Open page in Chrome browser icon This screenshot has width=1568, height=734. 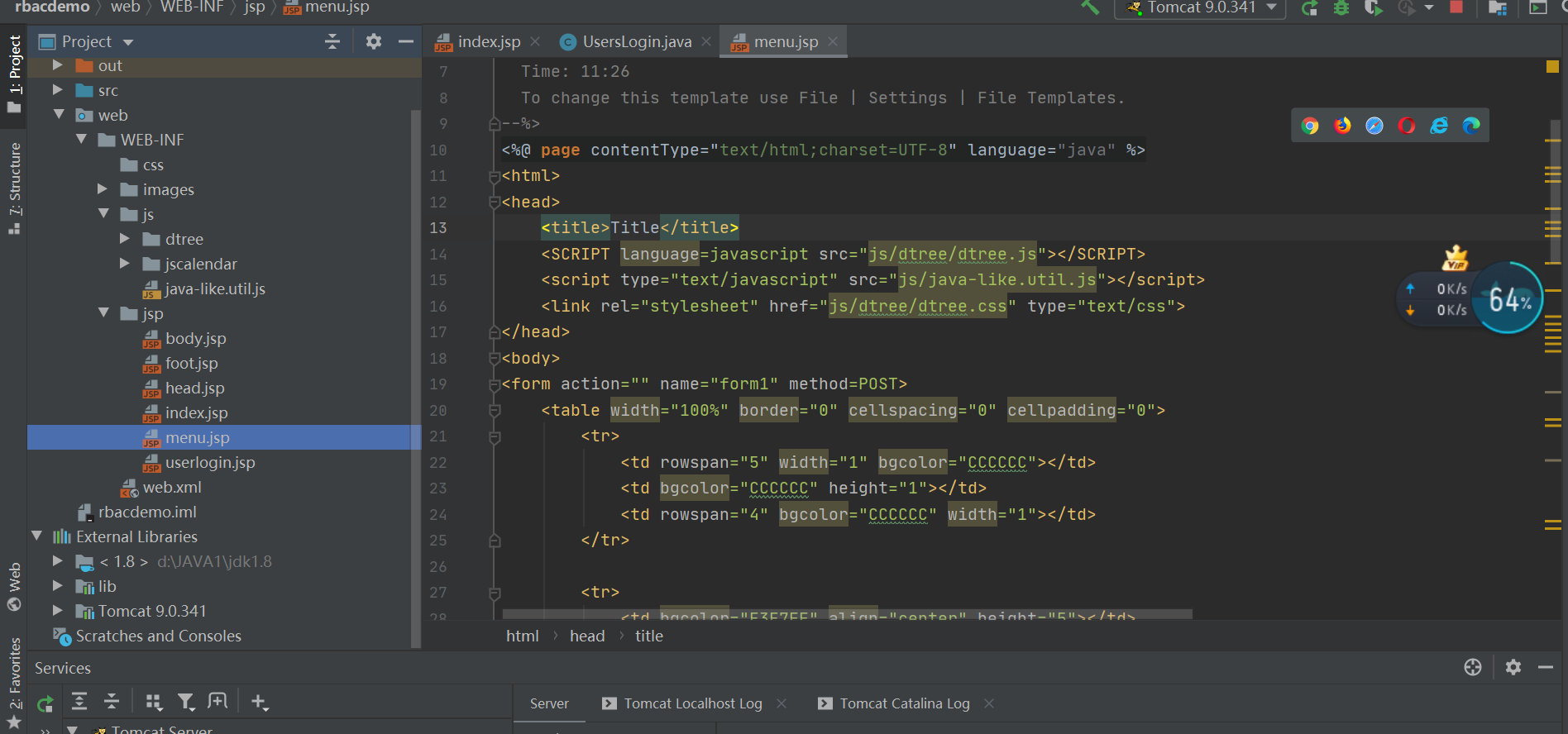coord(1310,126)
